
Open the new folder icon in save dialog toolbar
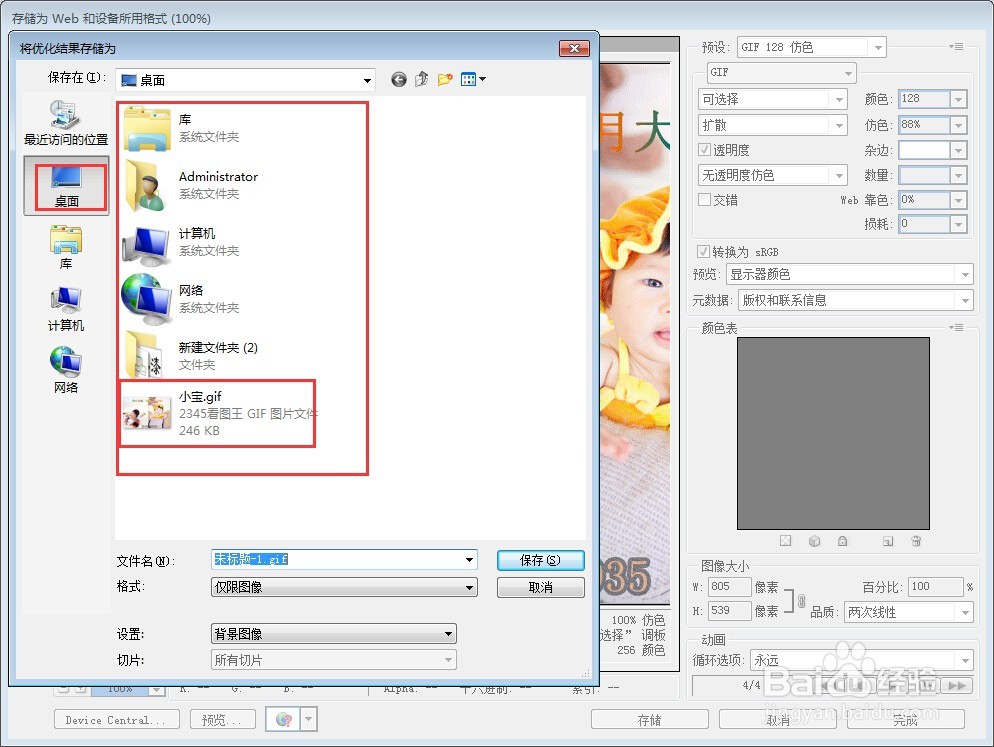point(444,80)
